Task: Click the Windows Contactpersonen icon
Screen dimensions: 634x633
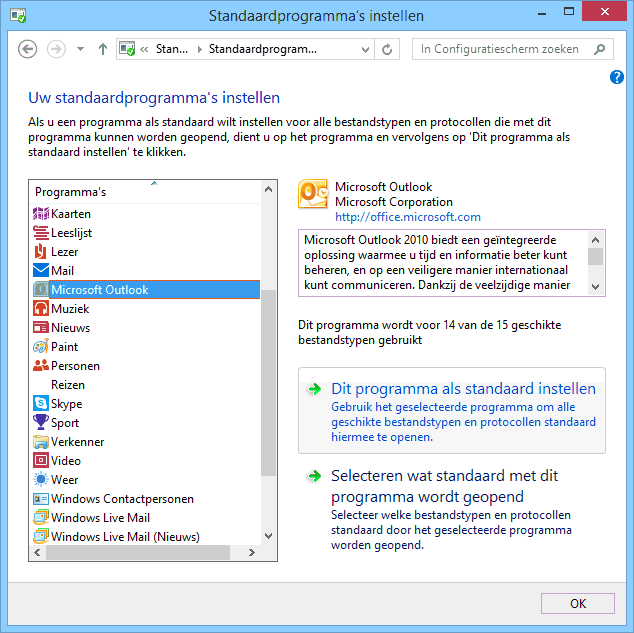Action: (x=40, y=499)
